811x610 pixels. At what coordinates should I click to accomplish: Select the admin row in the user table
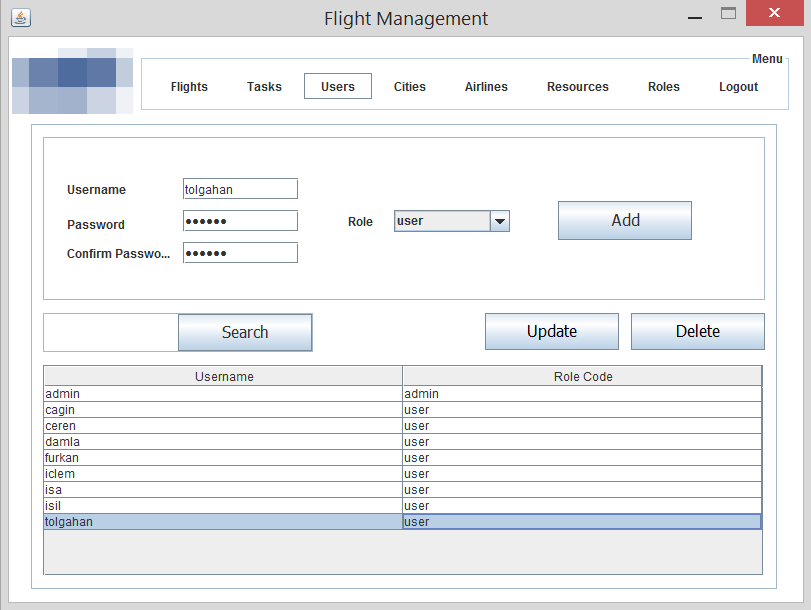222,393
